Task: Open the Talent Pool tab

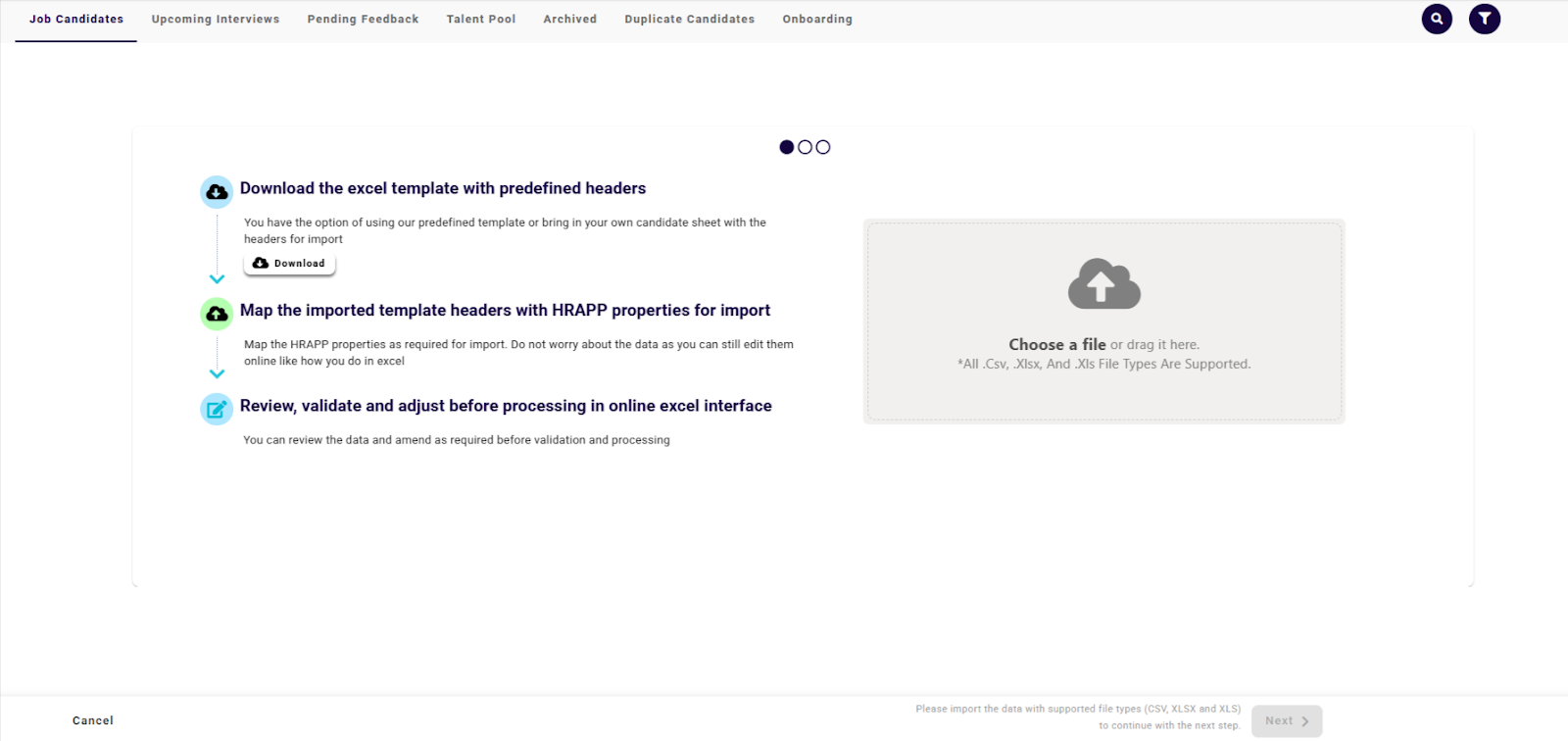Action: 481,20
